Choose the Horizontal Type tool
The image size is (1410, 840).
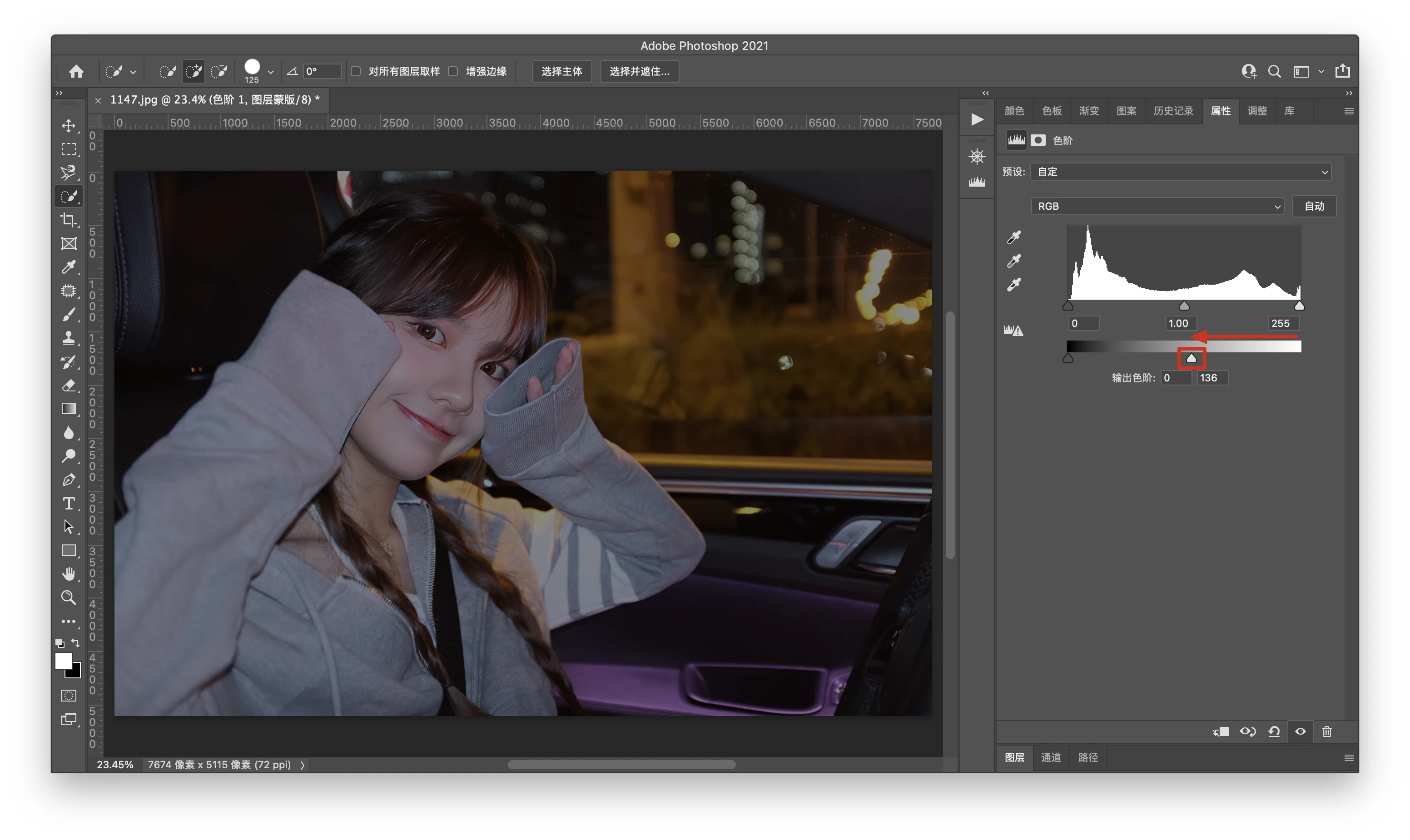pos(69,503)
